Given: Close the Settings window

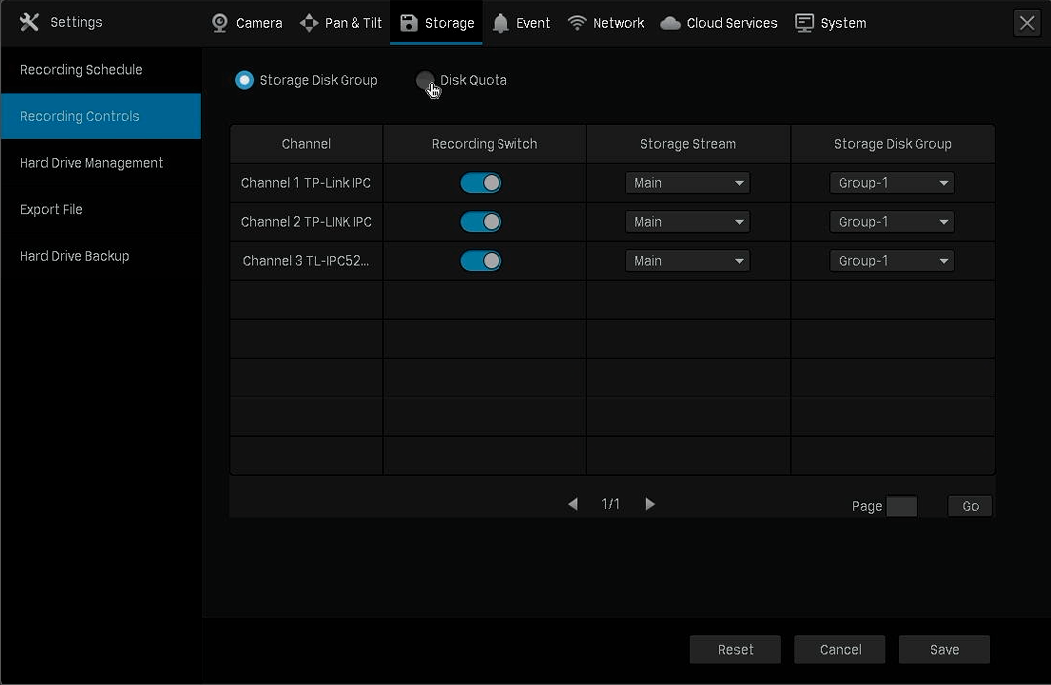Looking at the screenshot, I should [1027, 23].
